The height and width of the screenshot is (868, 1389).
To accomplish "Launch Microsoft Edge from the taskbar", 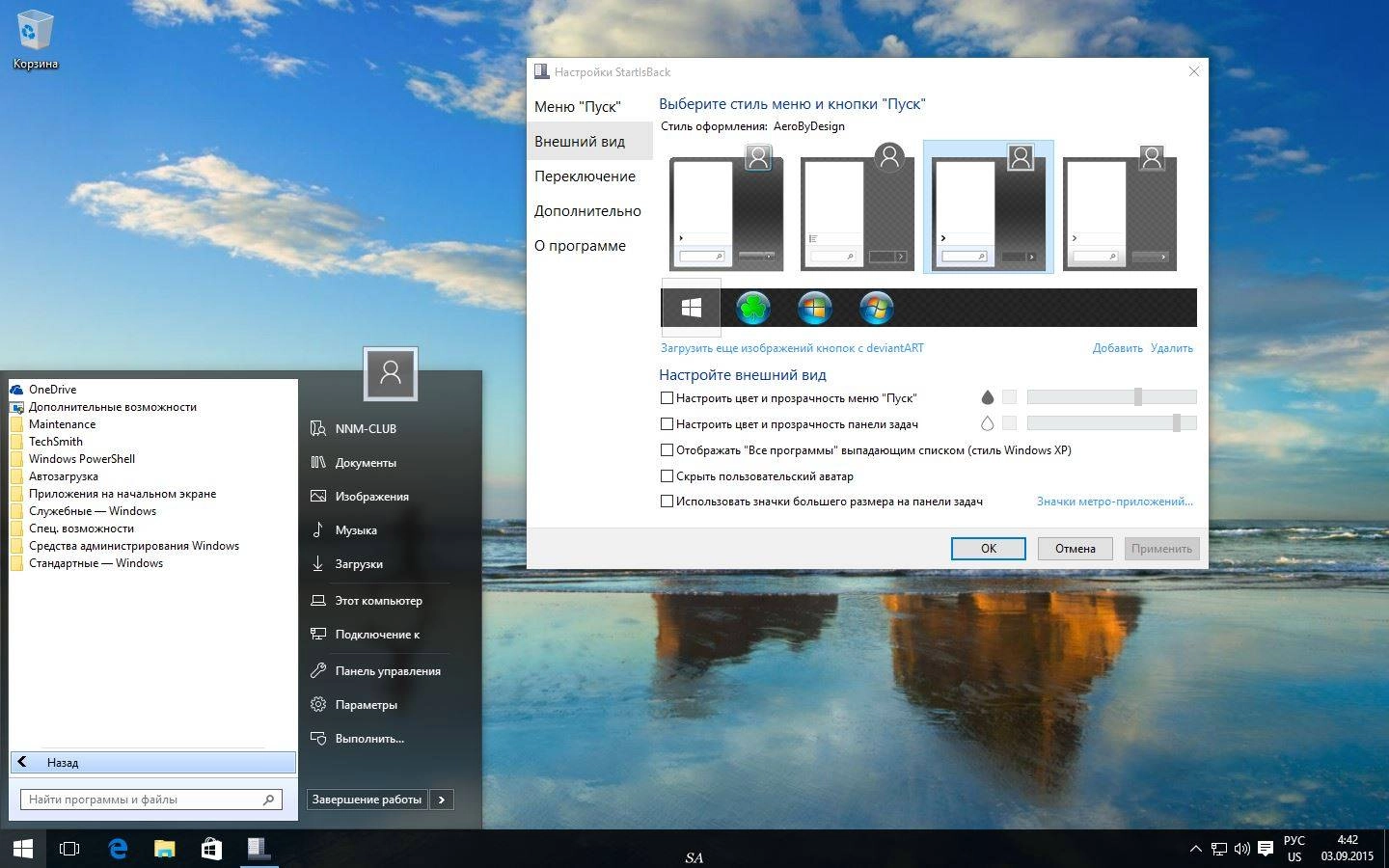I will [x=118, y=849].
